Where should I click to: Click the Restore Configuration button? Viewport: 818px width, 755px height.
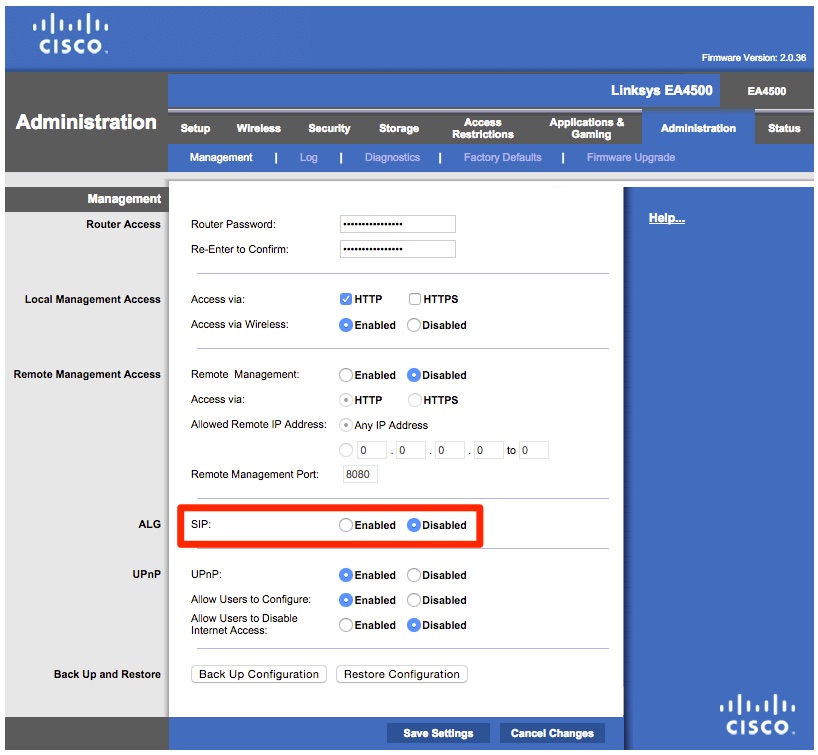coord(402,674)
